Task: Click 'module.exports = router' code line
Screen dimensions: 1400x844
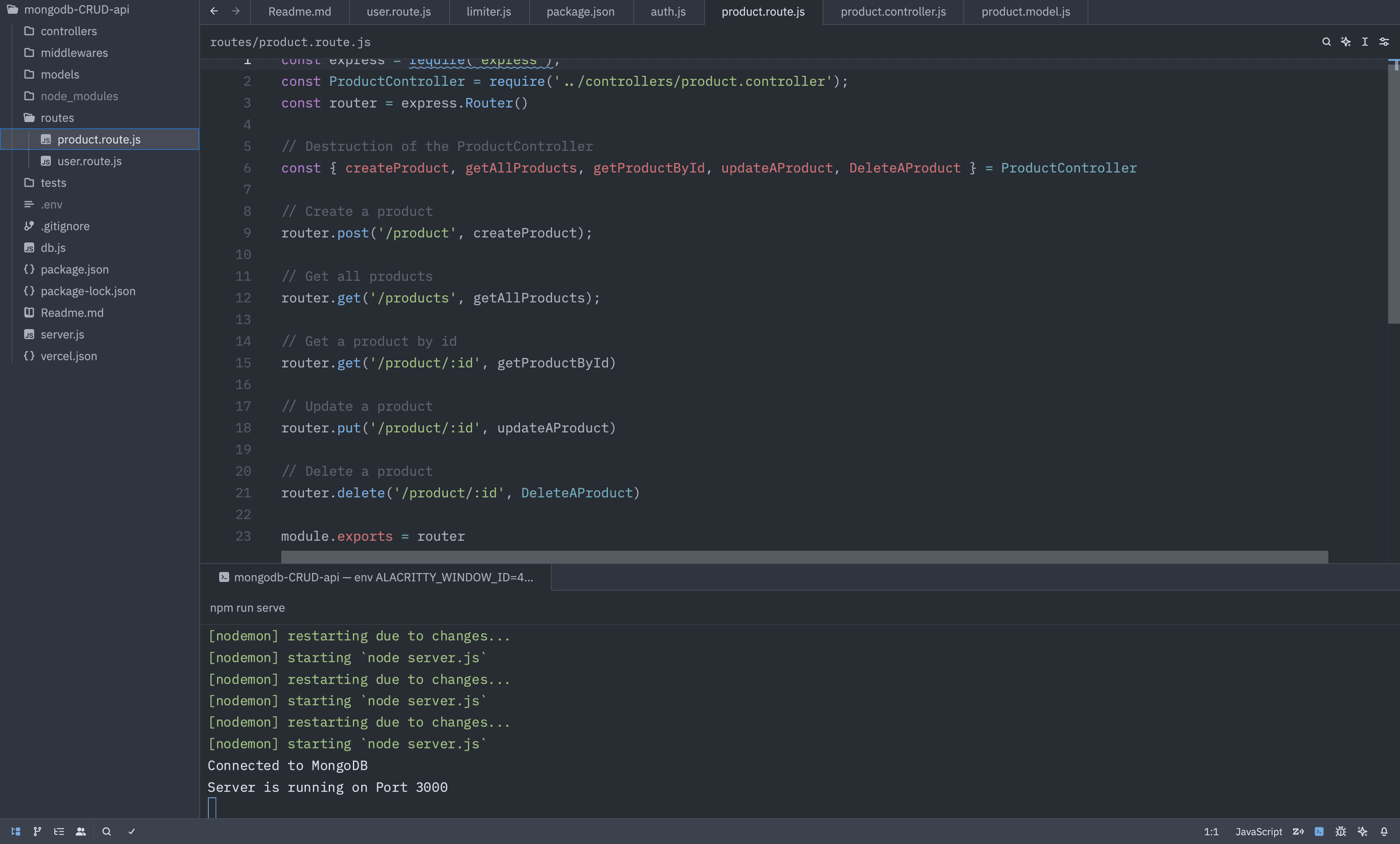Action: point(373,536)
